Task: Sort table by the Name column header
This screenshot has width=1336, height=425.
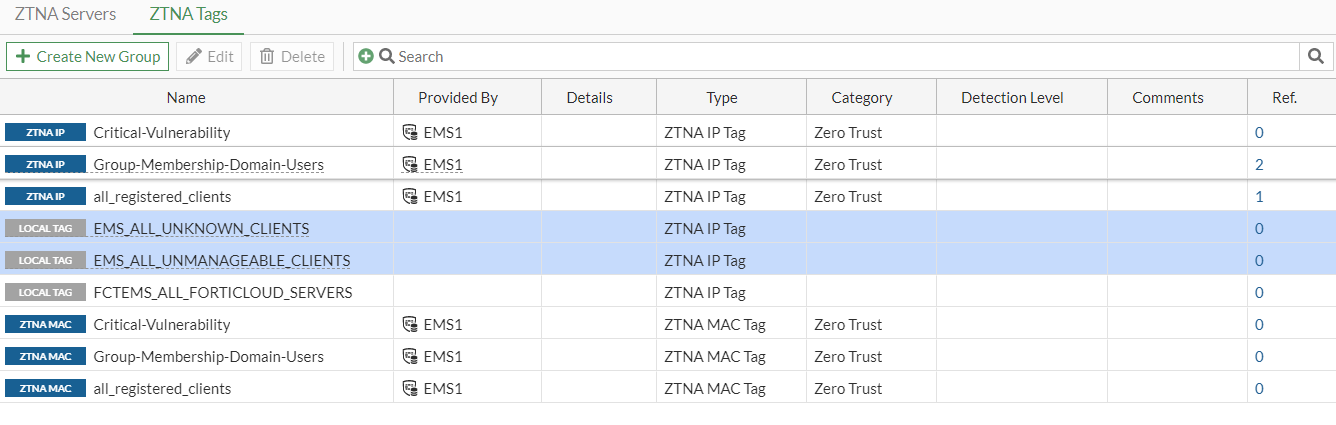Action: coord(186,97)
